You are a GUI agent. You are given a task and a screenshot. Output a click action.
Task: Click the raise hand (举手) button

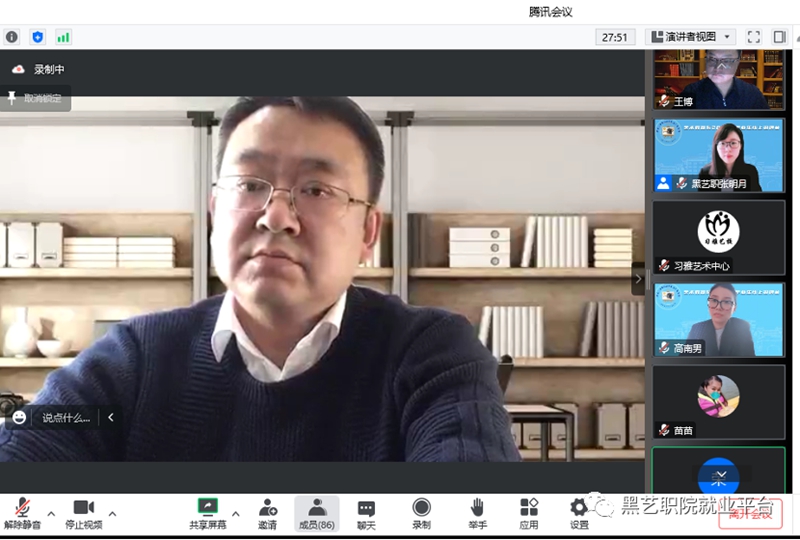[x=477, y=513]
